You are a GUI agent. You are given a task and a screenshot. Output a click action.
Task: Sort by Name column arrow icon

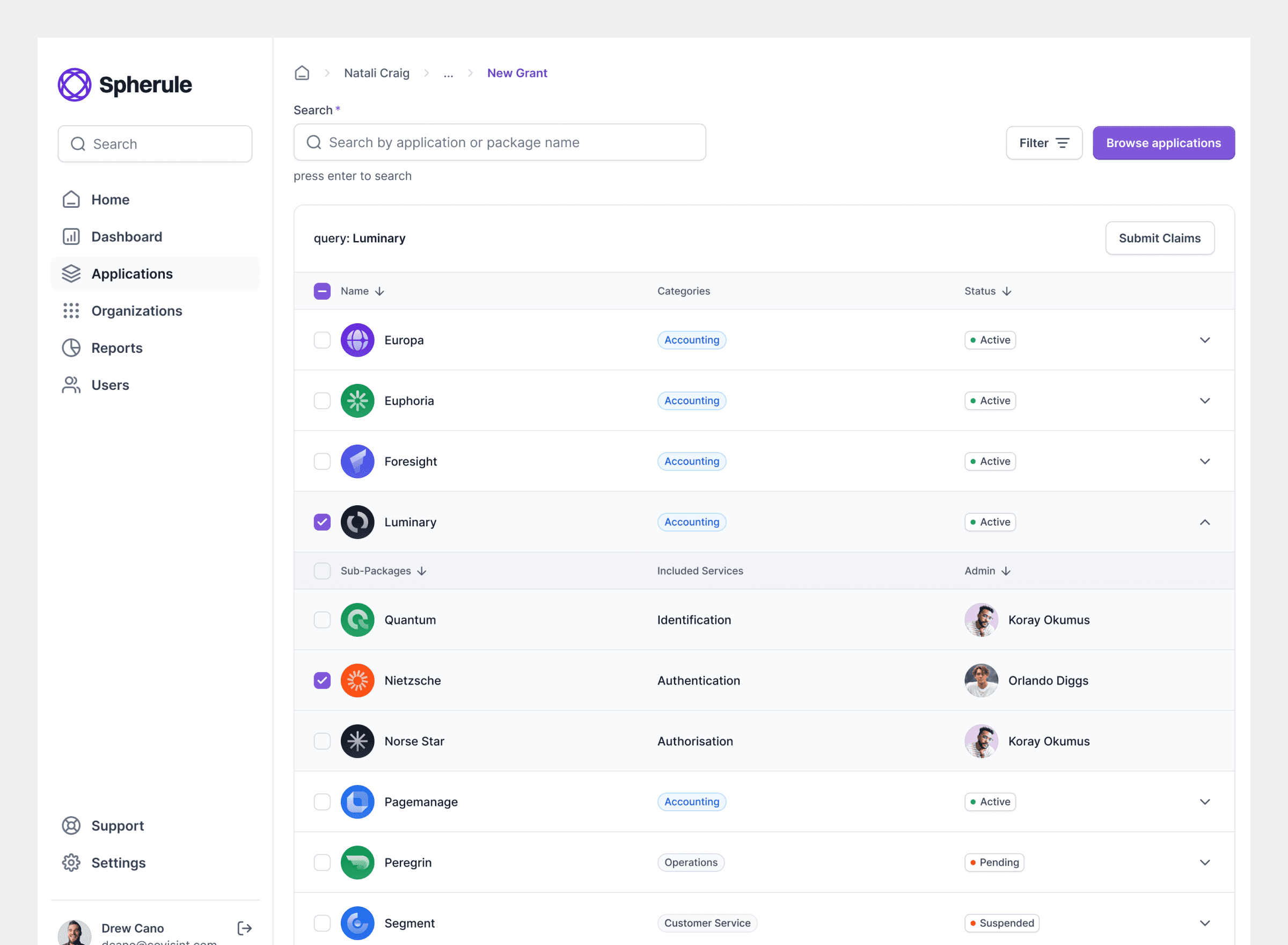pyautogui.click(x=379, y=291)
